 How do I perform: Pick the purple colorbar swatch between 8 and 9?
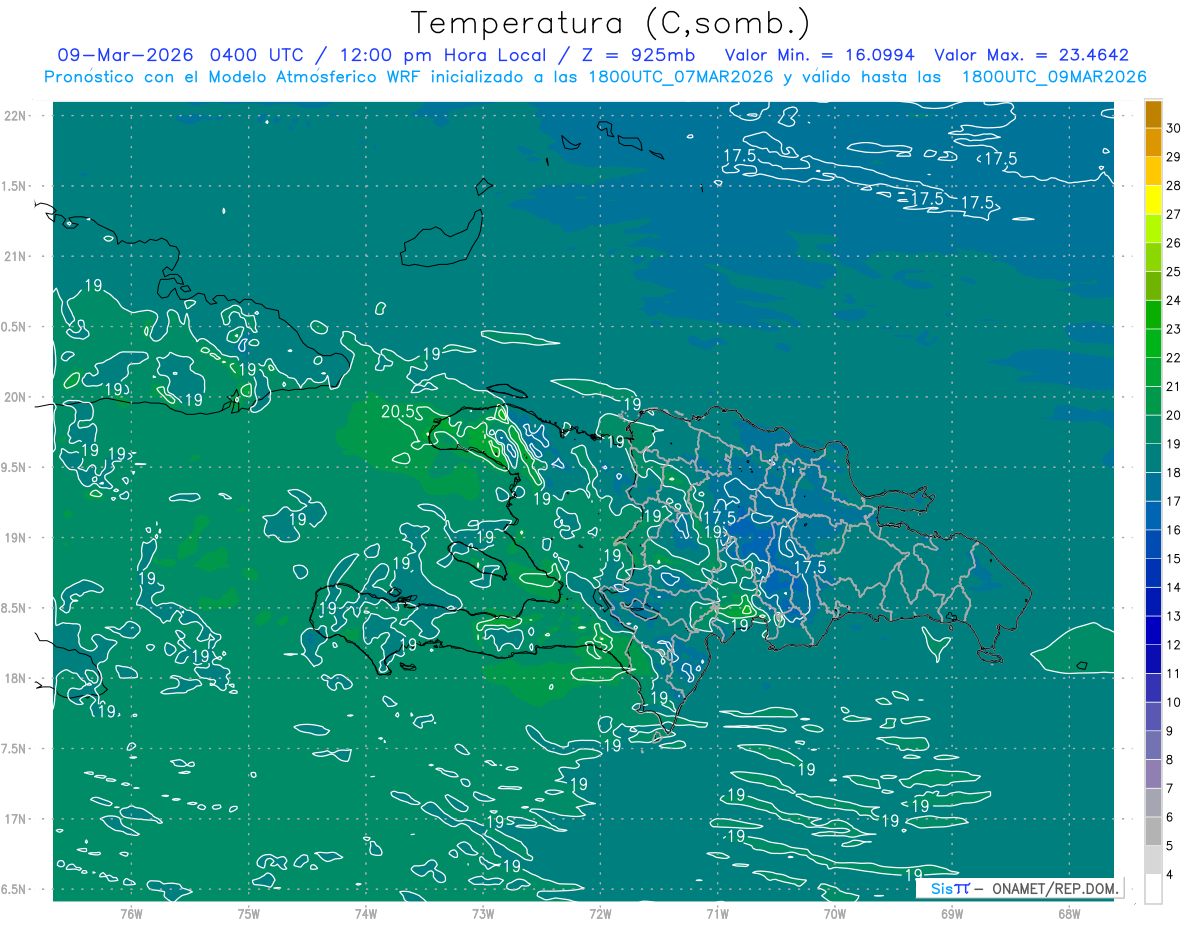coord(1153,745)
